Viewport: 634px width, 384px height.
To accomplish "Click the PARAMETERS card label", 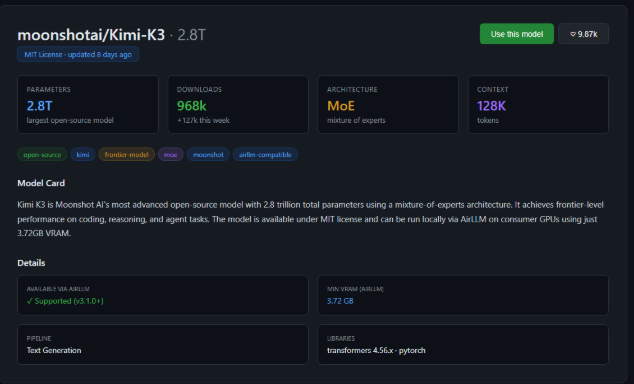I will pyautogui.click(x=49, y=90).
